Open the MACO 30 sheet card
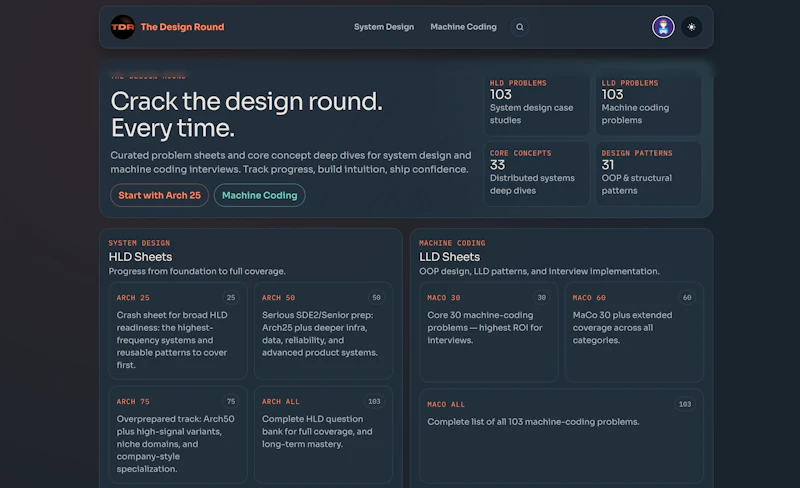The image size is (800, 488). (488, 332)
